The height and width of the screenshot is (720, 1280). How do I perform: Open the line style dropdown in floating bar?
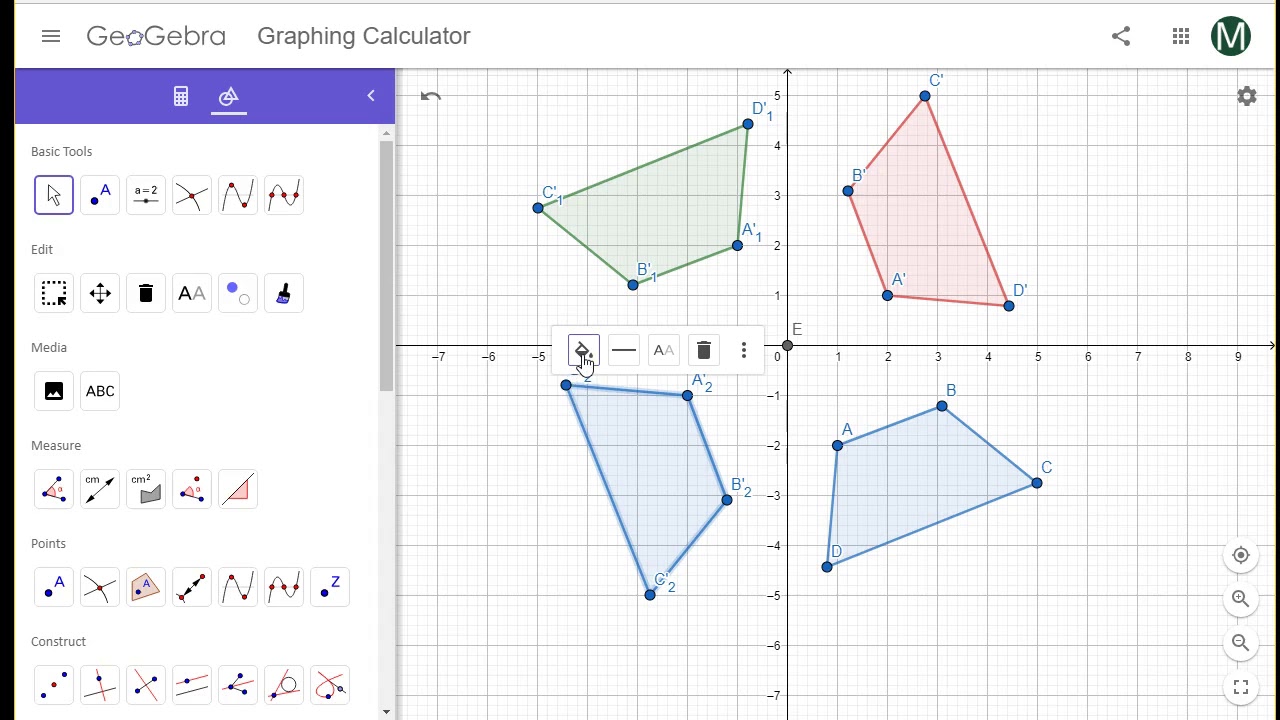pyautogui.click(x=623, y=350)
